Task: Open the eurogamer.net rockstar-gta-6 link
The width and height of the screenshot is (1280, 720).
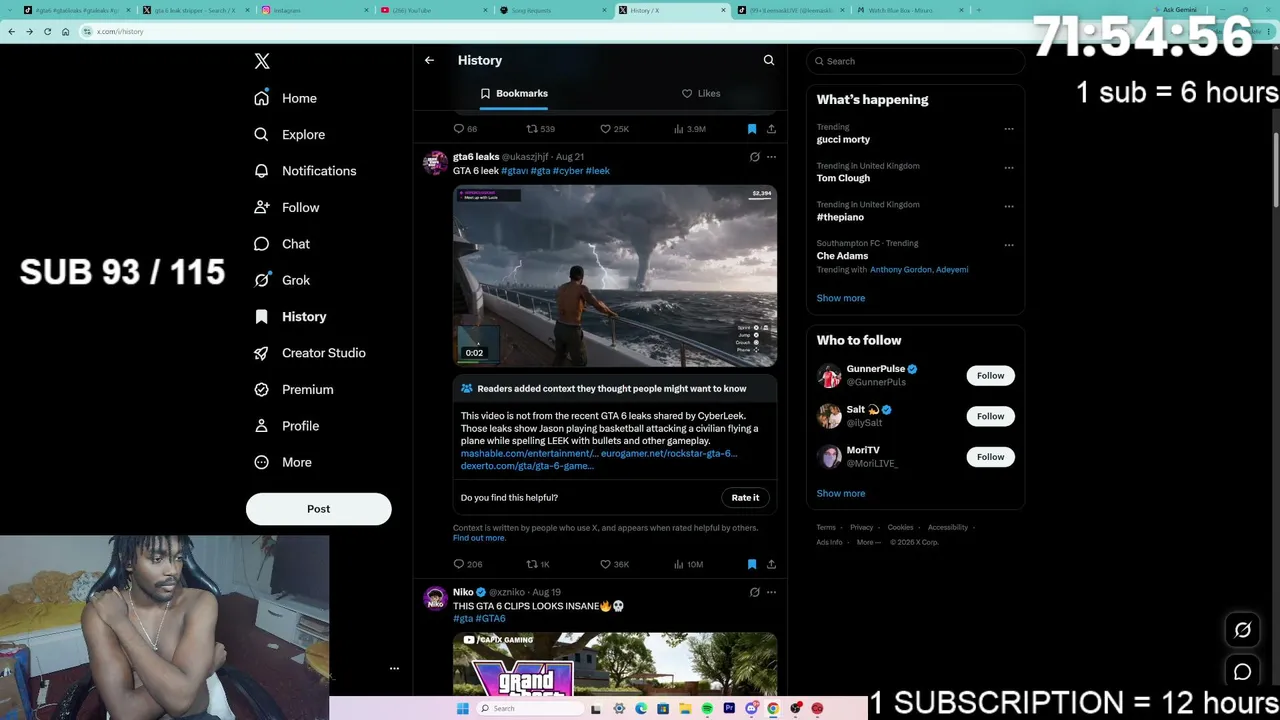Action: (669, 453)
